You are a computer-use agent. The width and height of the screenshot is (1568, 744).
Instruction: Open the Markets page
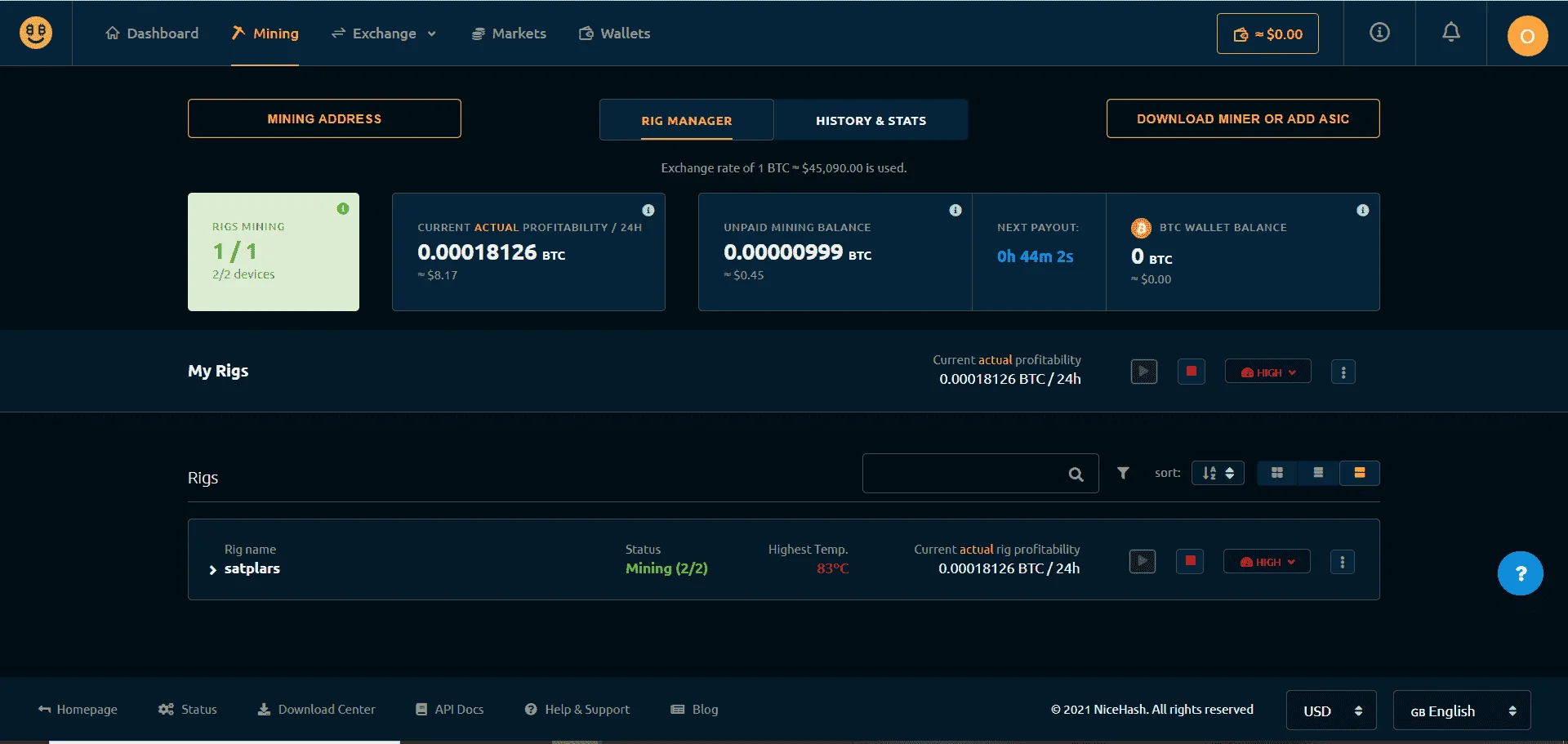click(x=509, y=33)
